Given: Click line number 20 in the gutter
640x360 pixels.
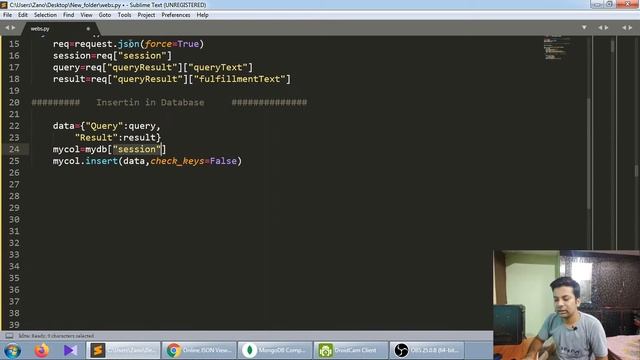Looking at the screenshot, I should pyautogui.click(x=14, y=102).
